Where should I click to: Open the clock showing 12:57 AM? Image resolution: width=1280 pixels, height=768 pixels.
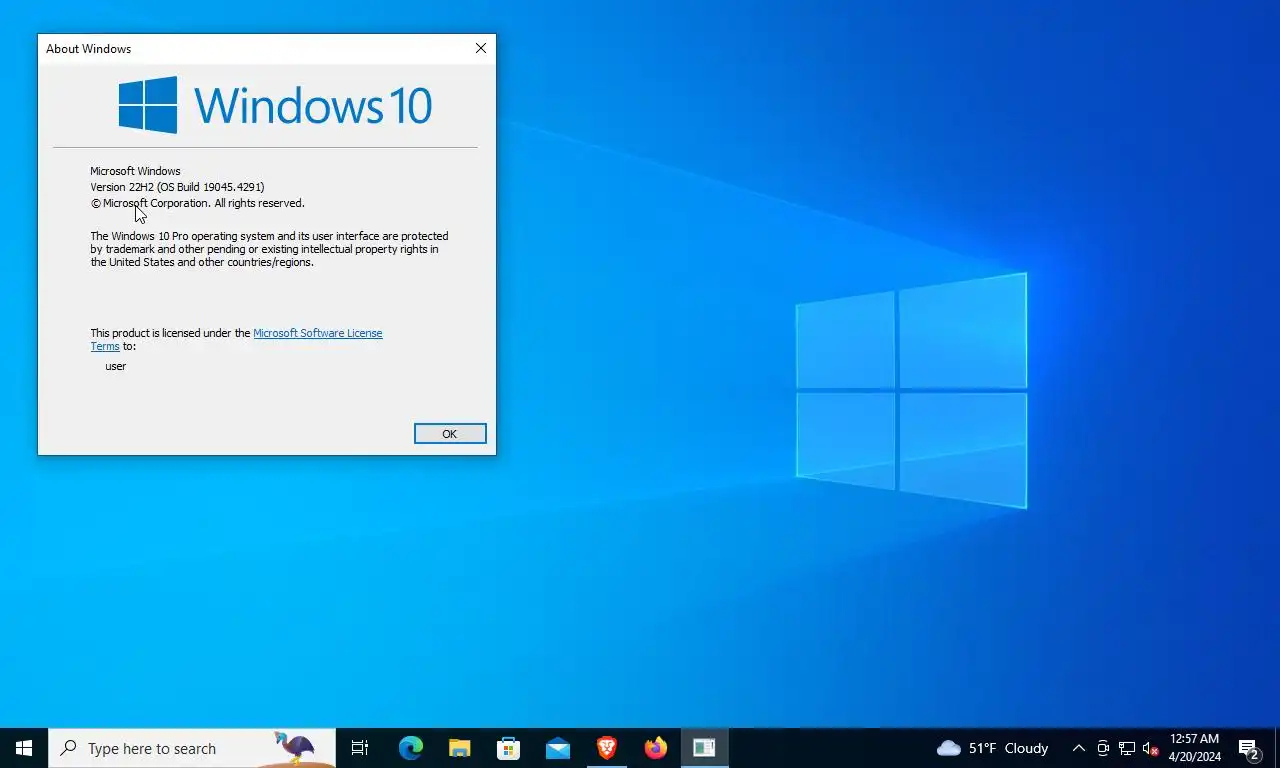click(x=1194, y=748)
